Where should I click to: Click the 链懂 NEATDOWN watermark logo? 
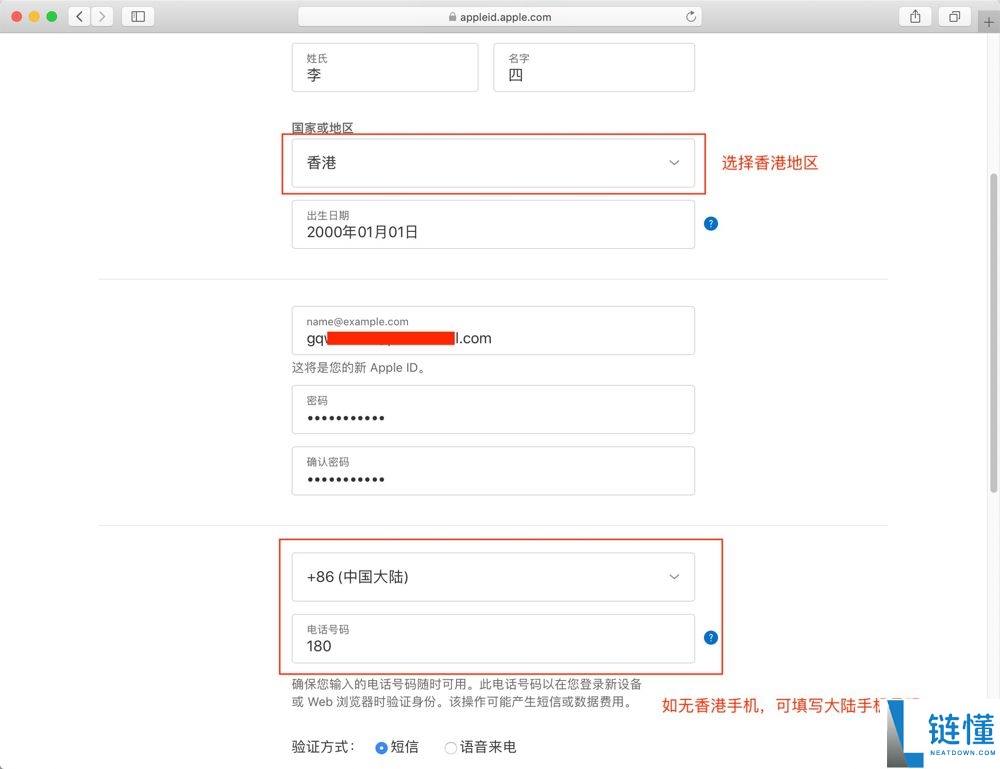pos(940,730)
